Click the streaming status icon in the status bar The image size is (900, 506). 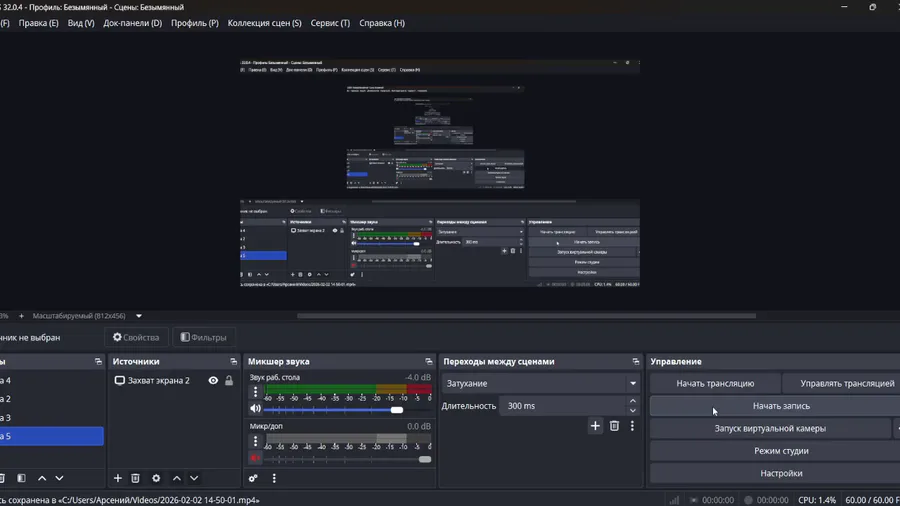click(694, 500)
